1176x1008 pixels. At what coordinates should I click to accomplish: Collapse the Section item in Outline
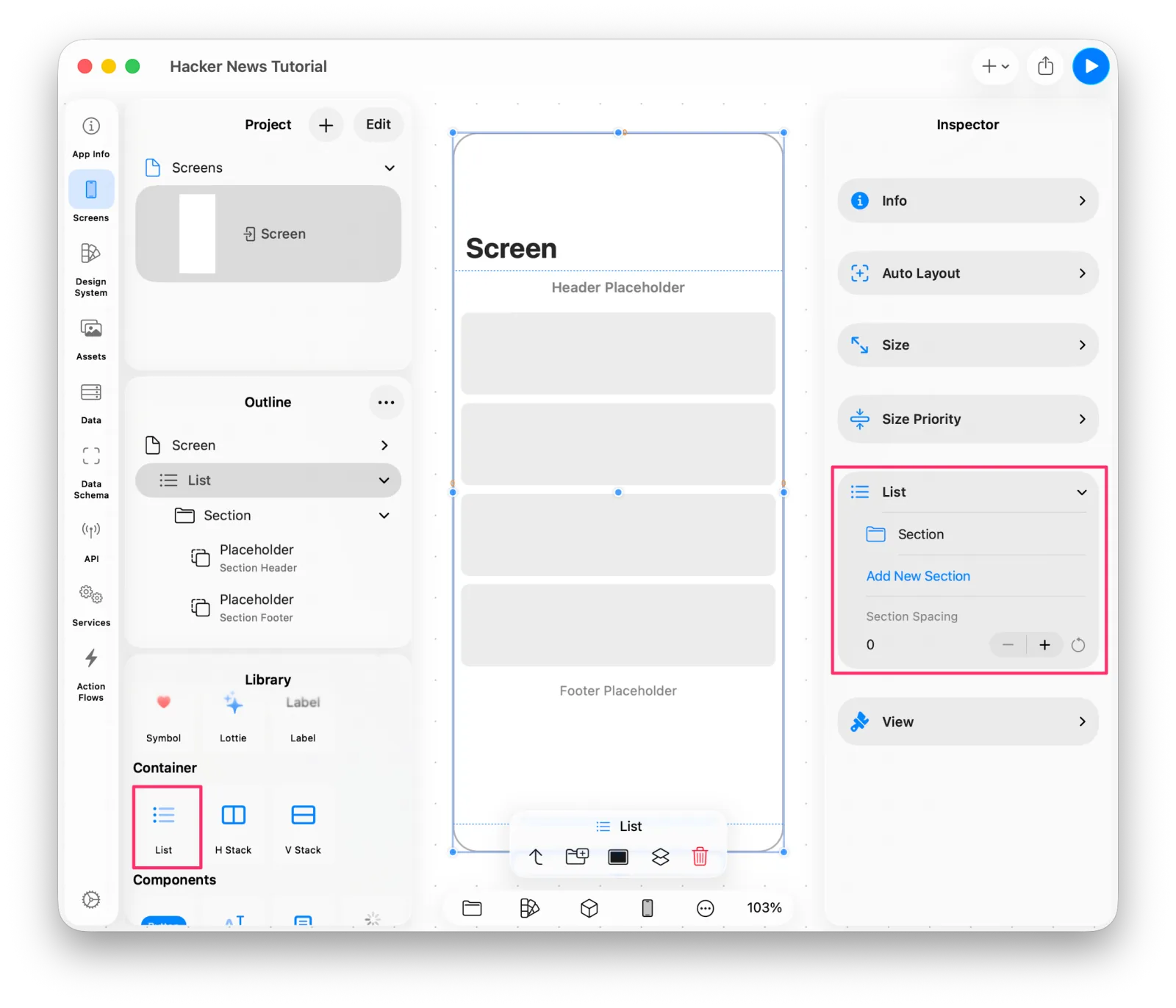point(384,516)
